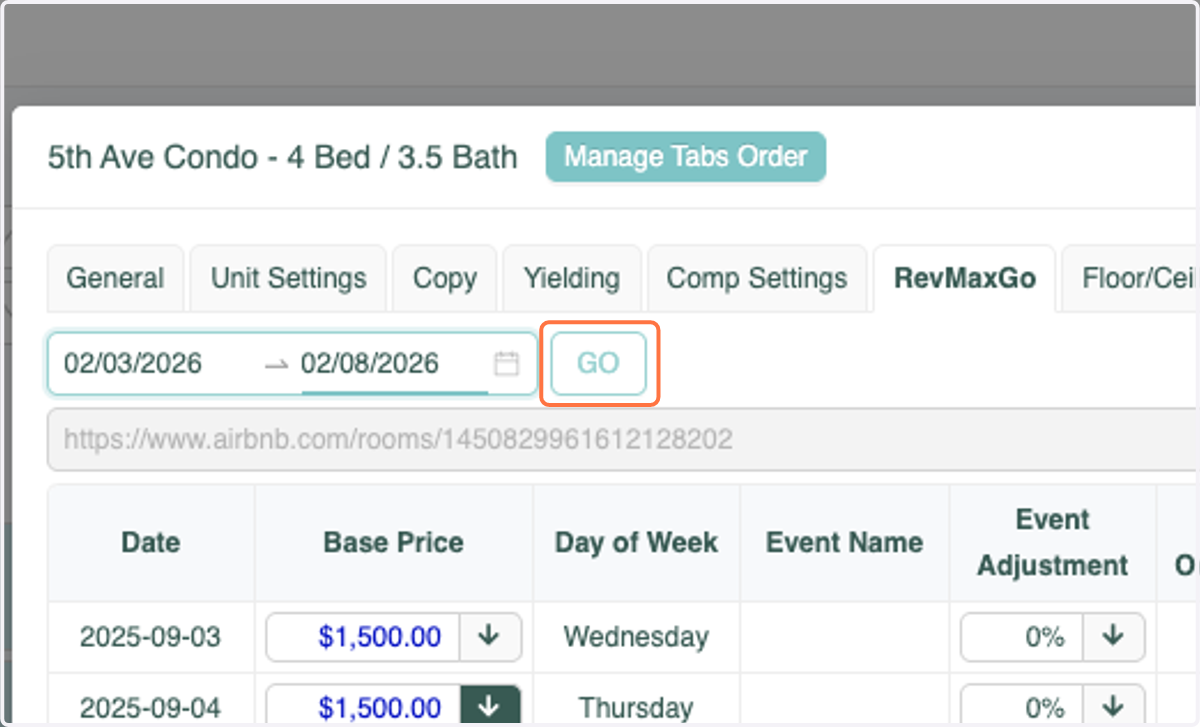The image size is (1200, 727).
Task: Open the General tab
Action: (116, 278)
